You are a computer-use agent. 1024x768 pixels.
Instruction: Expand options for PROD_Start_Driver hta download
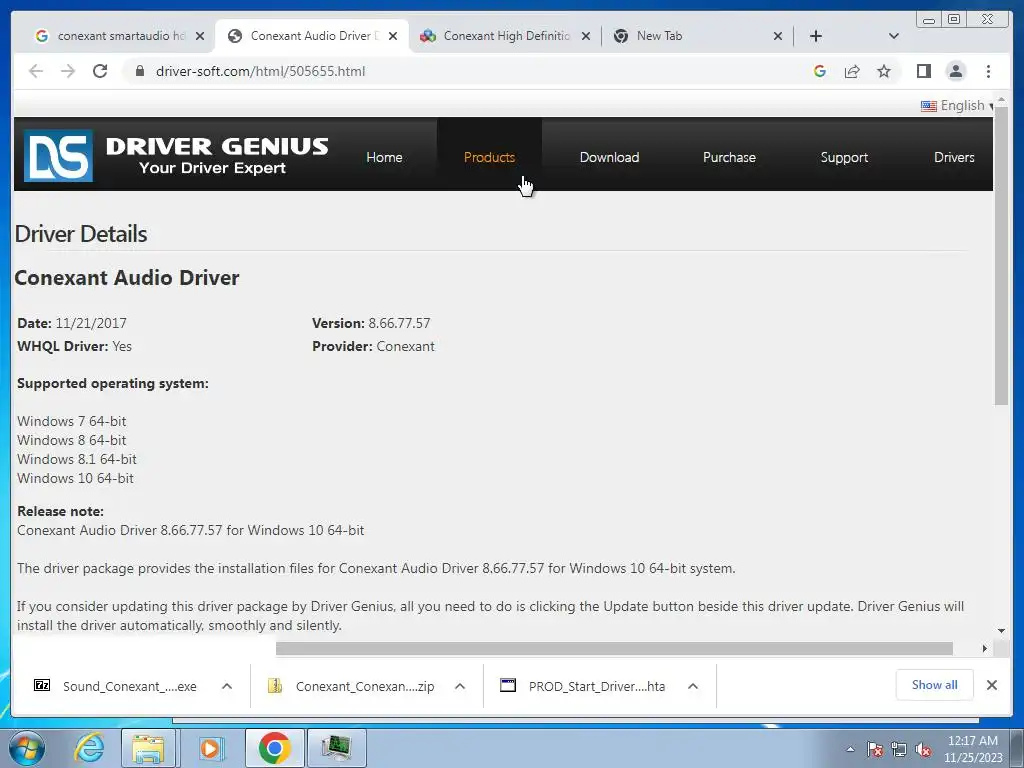coord(693,686)
